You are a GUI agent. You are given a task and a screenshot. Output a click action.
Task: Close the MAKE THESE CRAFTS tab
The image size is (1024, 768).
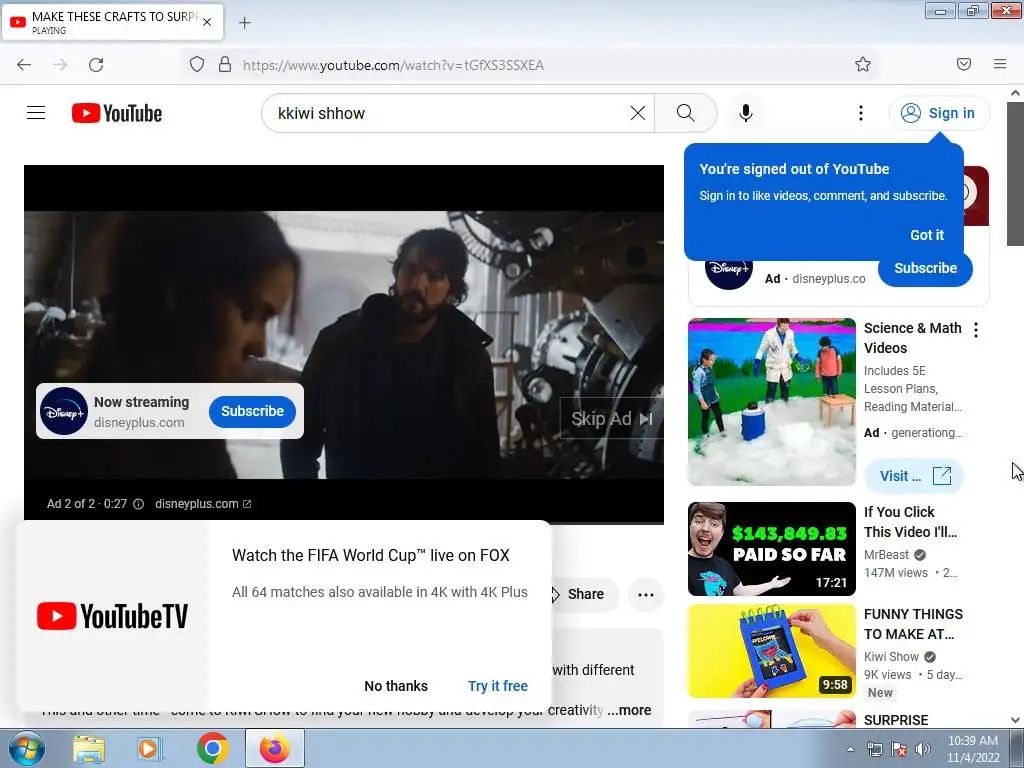pyautogui.click(x=207, y=22)
